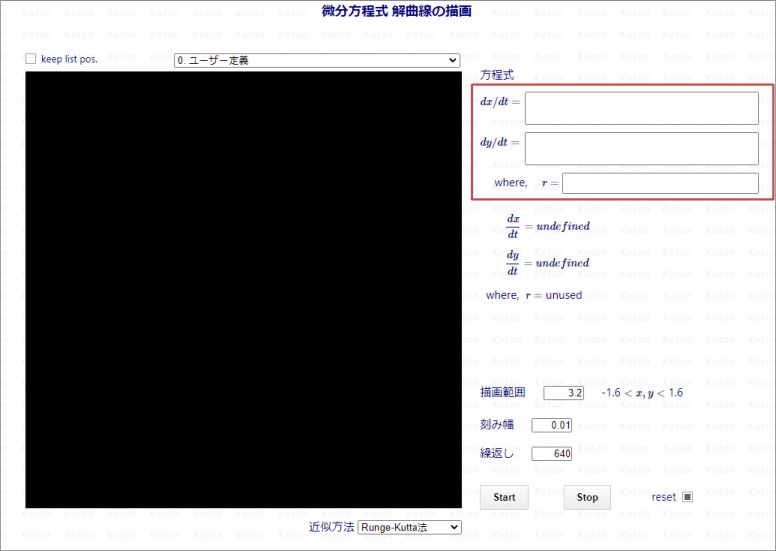
Task: Toggle the reset checkbox
Action: [687, 497]
